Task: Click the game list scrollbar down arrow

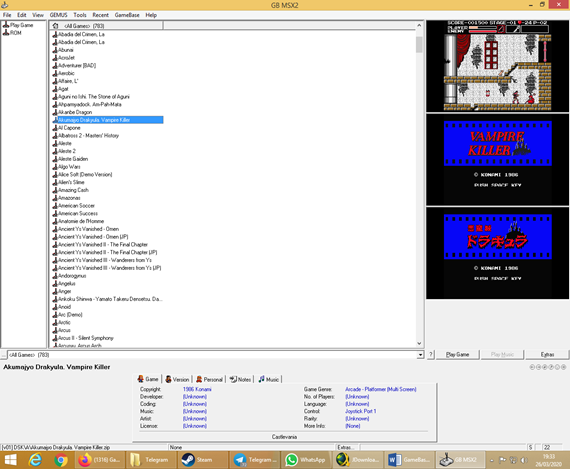Action: pos(419,343)
